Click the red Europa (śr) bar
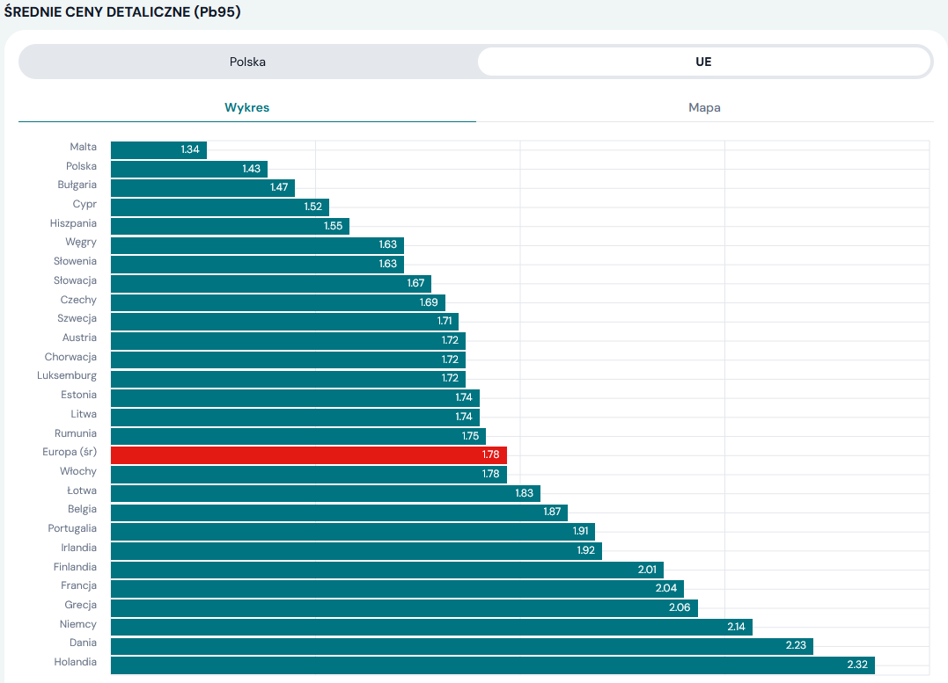Viewport: 948px width, 683px height. point(309,455)
